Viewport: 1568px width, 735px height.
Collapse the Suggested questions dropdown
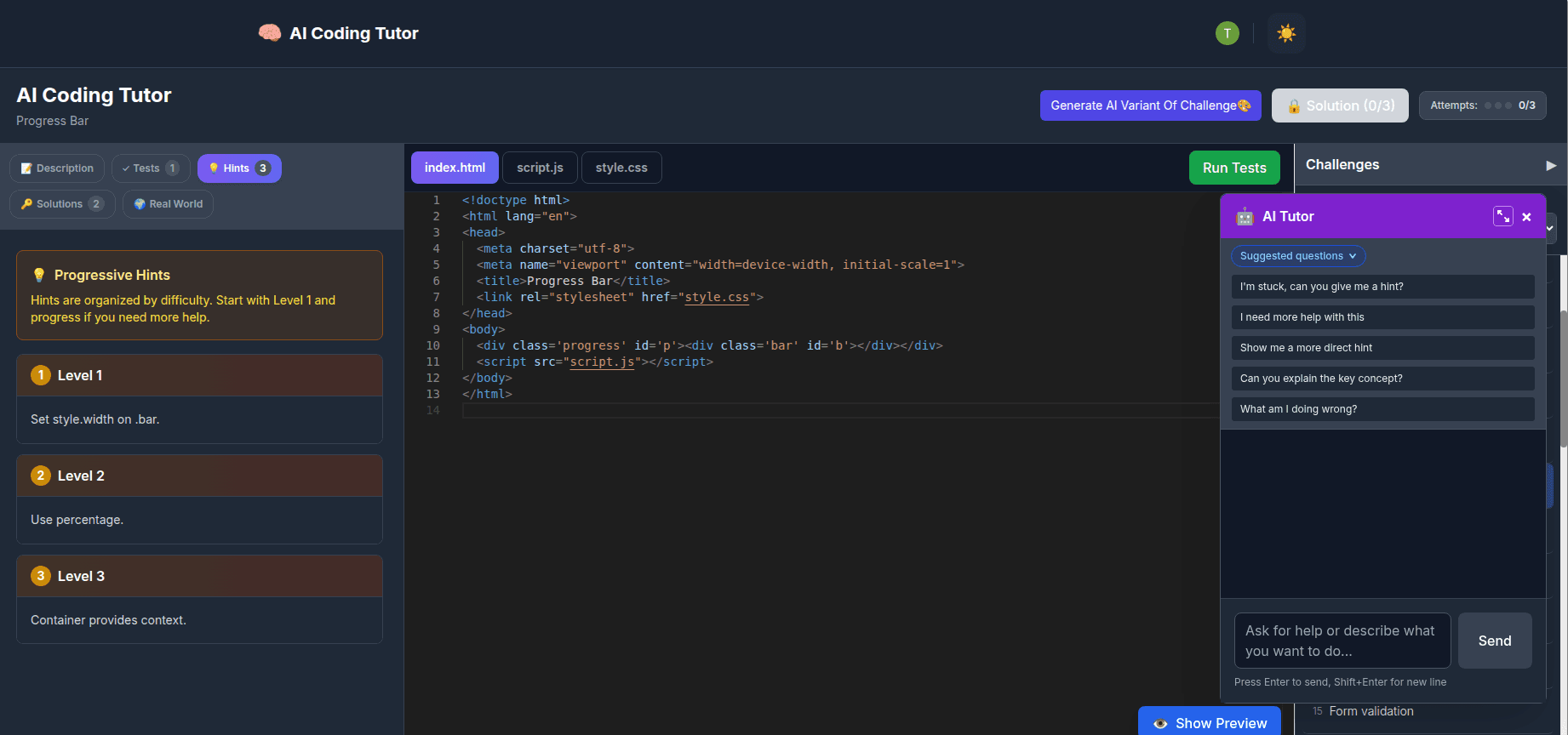[x=1298, y=256]
